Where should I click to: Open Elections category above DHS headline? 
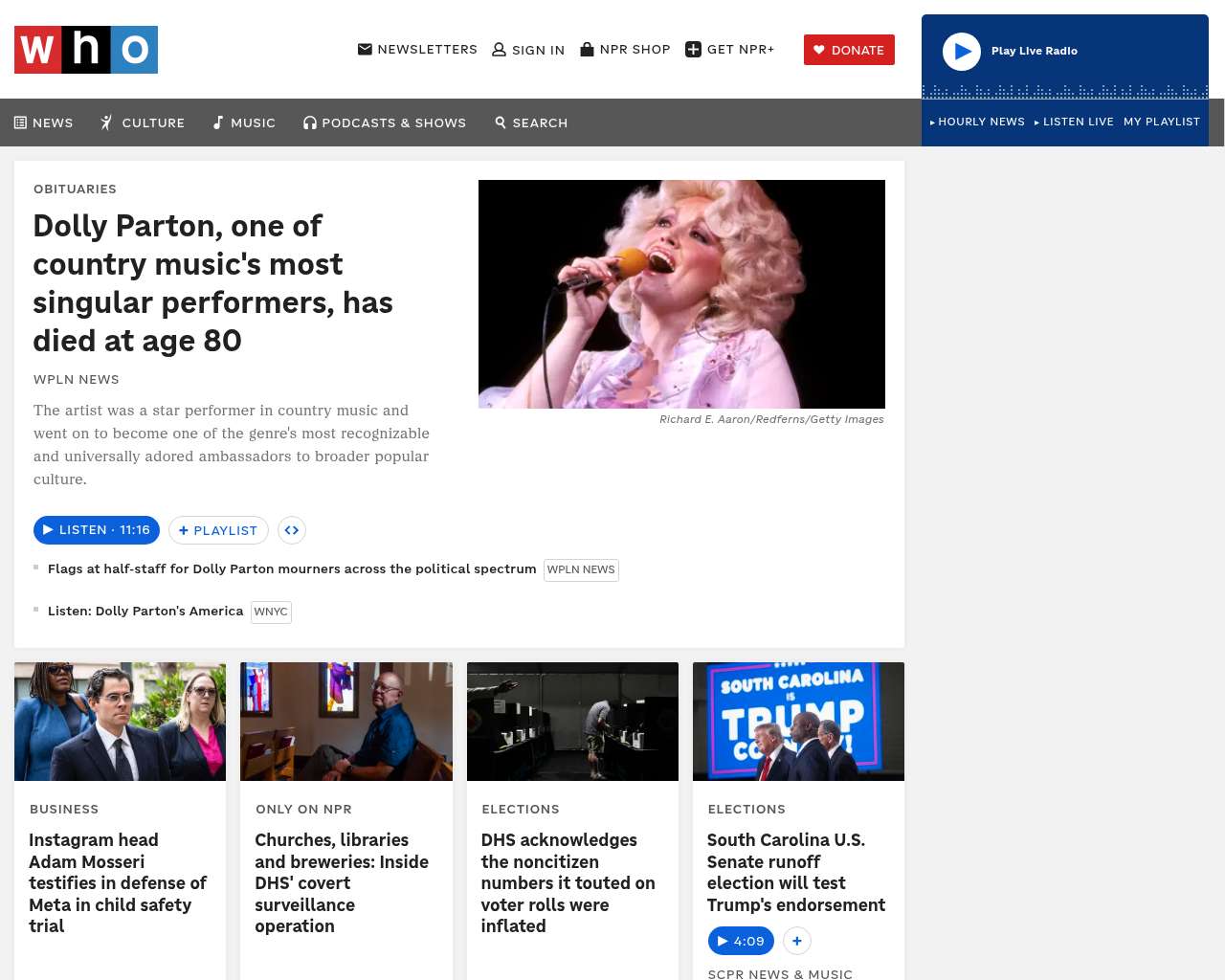pyautogui.click(x=521, y=810)
